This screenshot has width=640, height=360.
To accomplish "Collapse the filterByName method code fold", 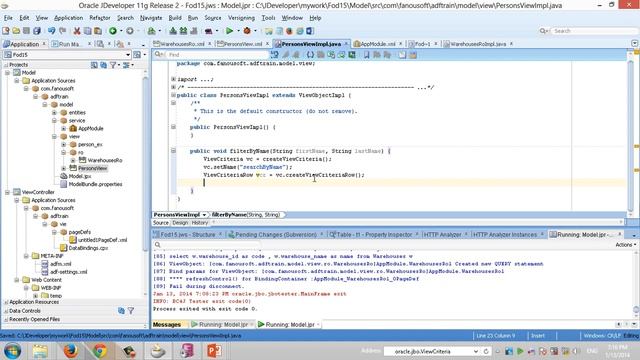I will [173, 151].
